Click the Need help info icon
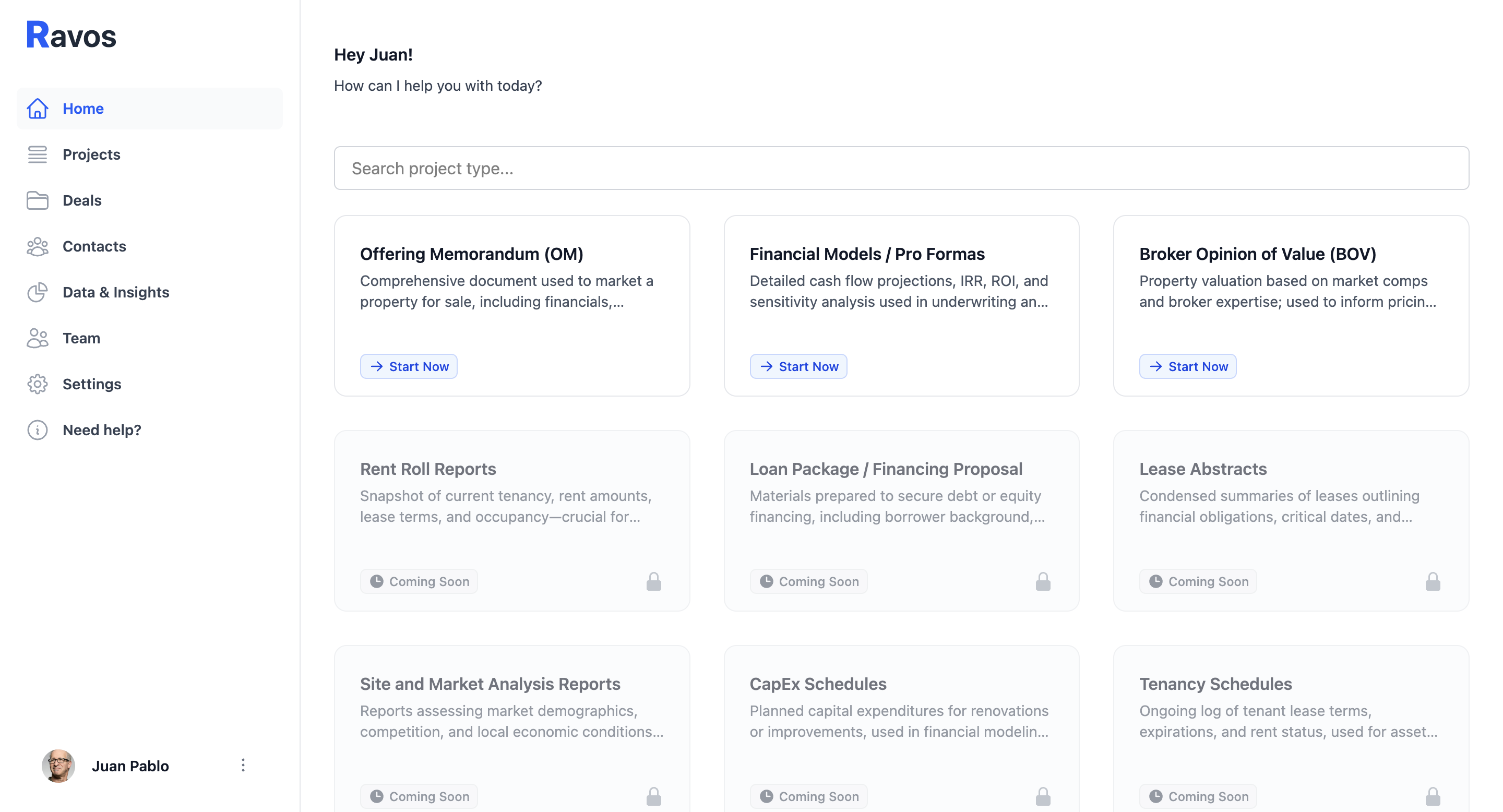 coord(38,430)
